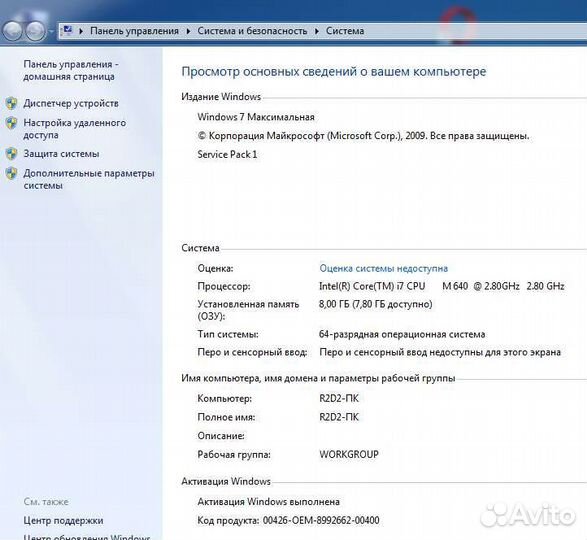Click shield icon beside Защита системы
This screenshot has width=587, height=540.
coord(12,154)
